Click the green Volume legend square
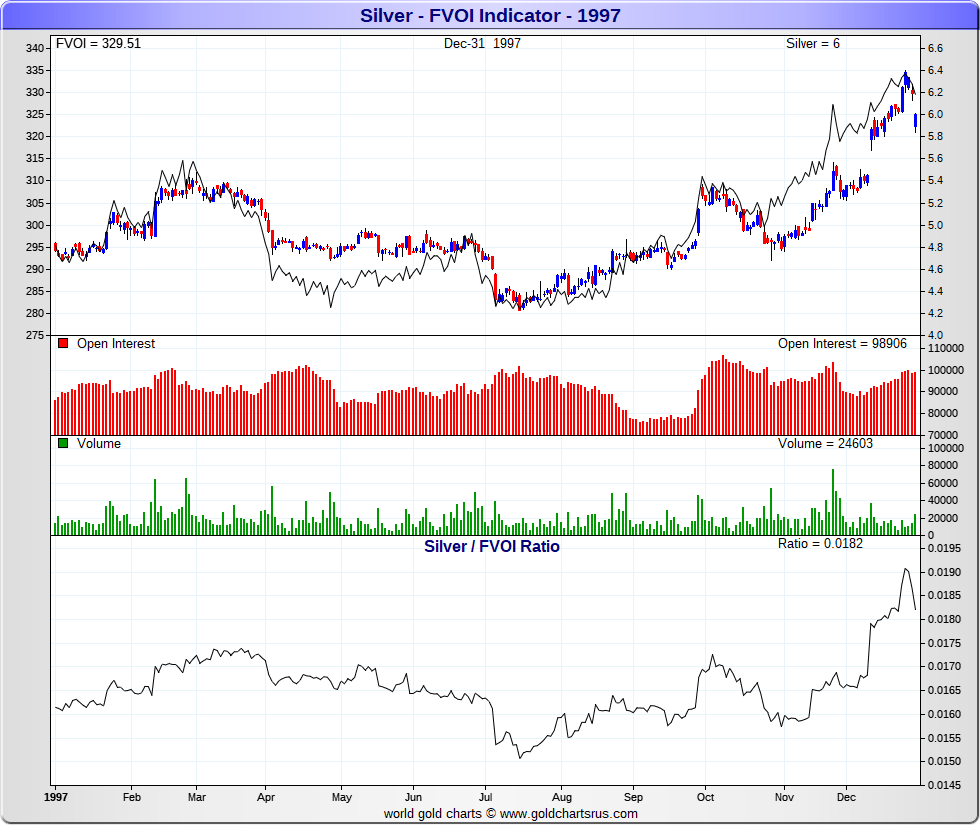The width and height of the screenshot is (980, 825). coord(62,443)
